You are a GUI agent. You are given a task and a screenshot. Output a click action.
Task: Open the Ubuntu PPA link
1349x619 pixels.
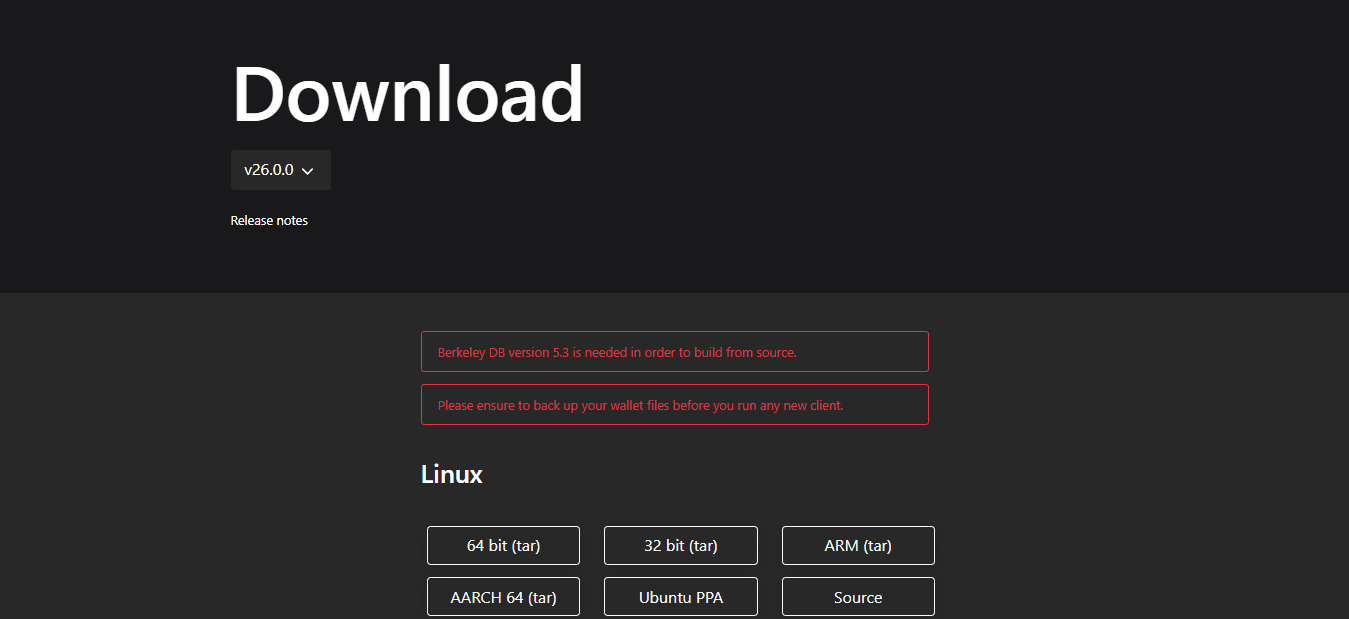click(681, 597)
